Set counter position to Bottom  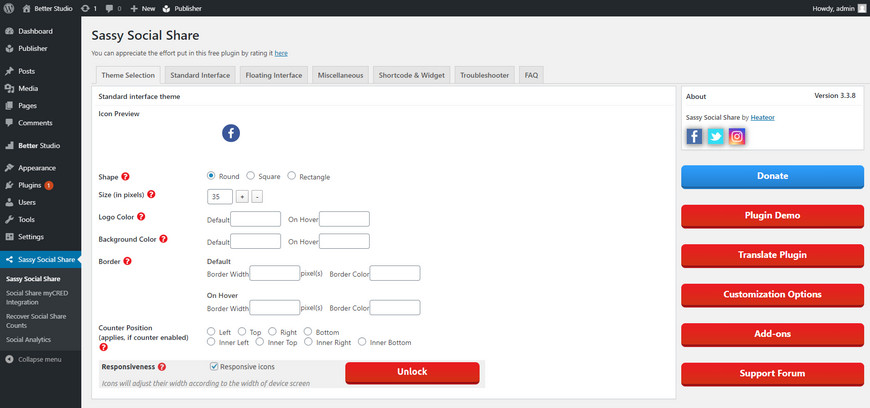(x=308, y=331)
